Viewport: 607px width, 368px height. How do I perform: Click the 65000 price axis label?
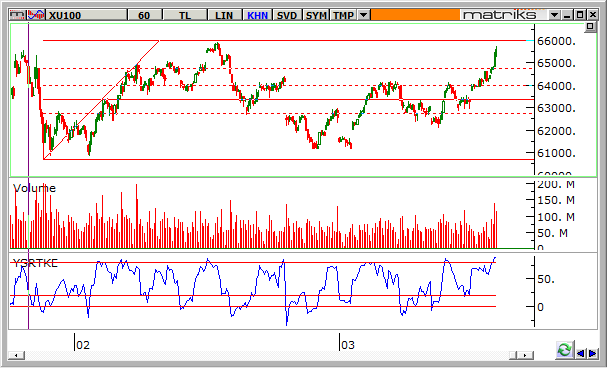click(556, 63)
